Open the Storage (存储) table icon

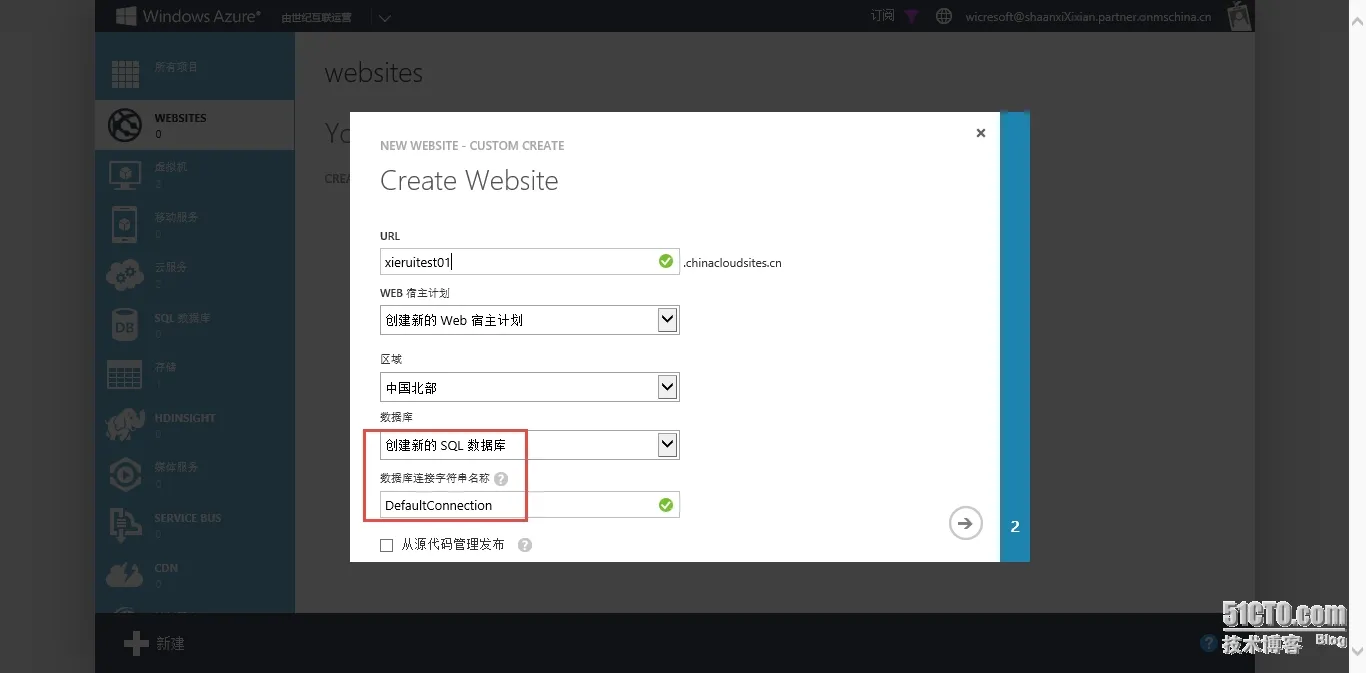pos(125,375)
